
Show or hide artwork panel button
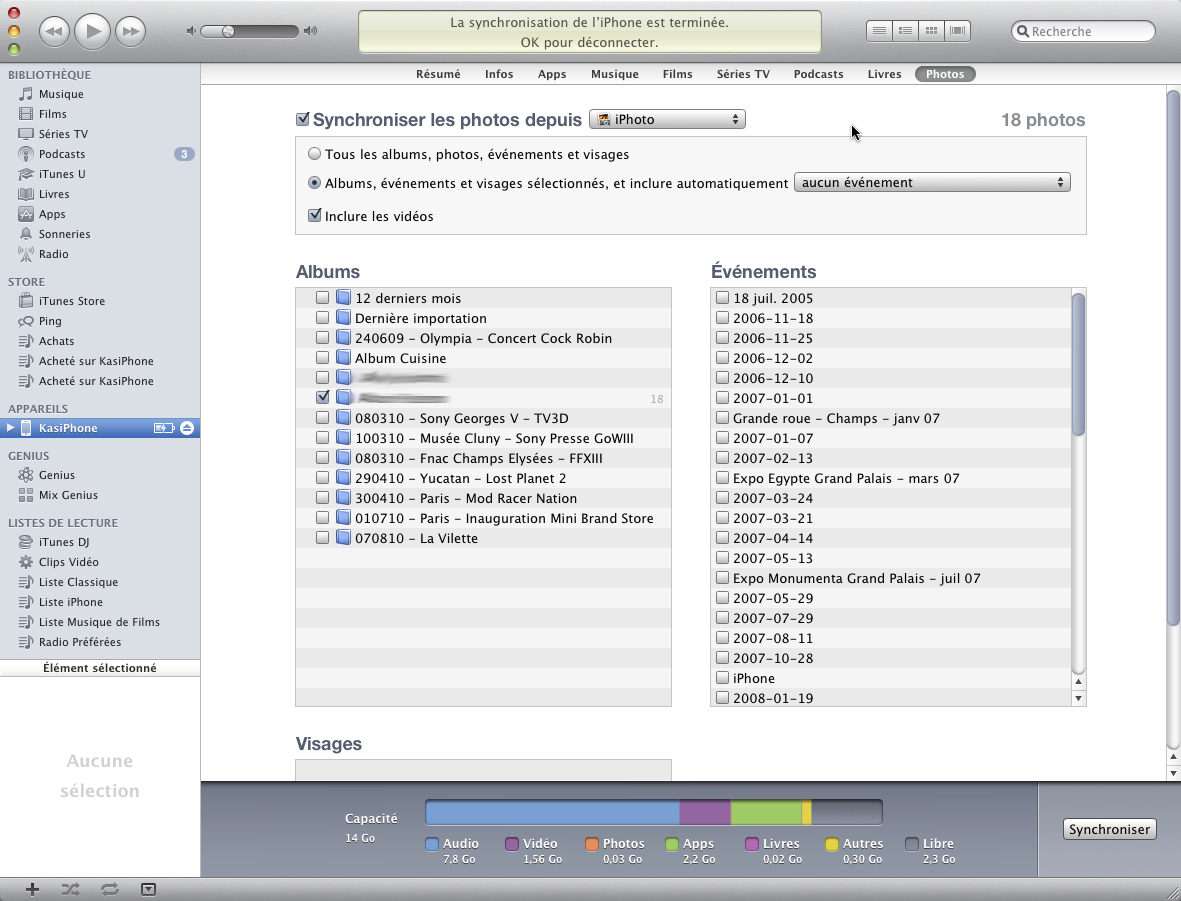pos(148,890)
